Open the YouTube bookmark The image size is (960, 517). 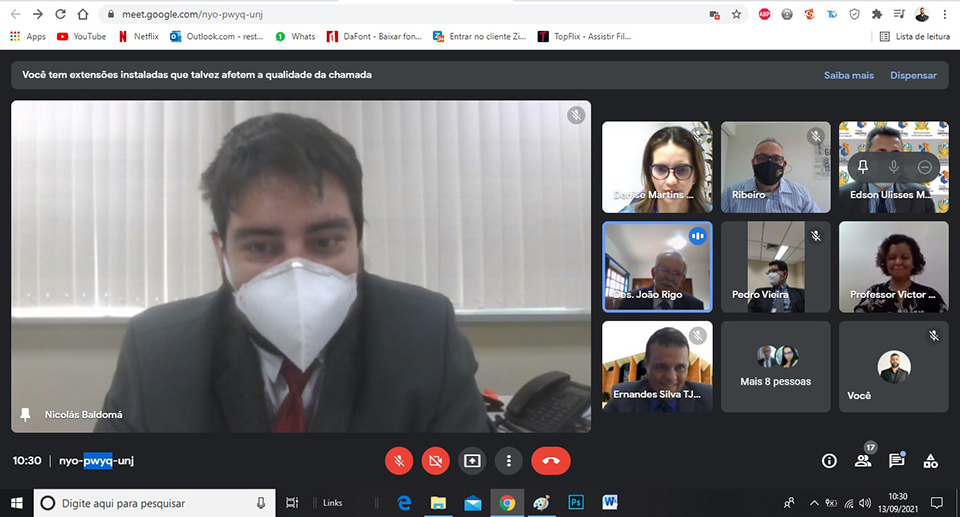(82, 36)
